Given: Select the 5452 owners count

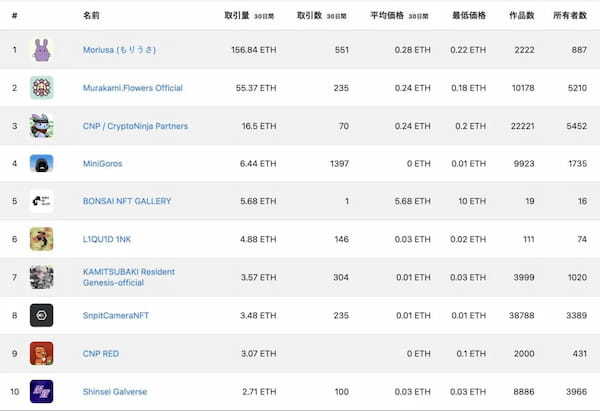Looking at the screenshot, I should pyautogui.click(x=577, y=126).
